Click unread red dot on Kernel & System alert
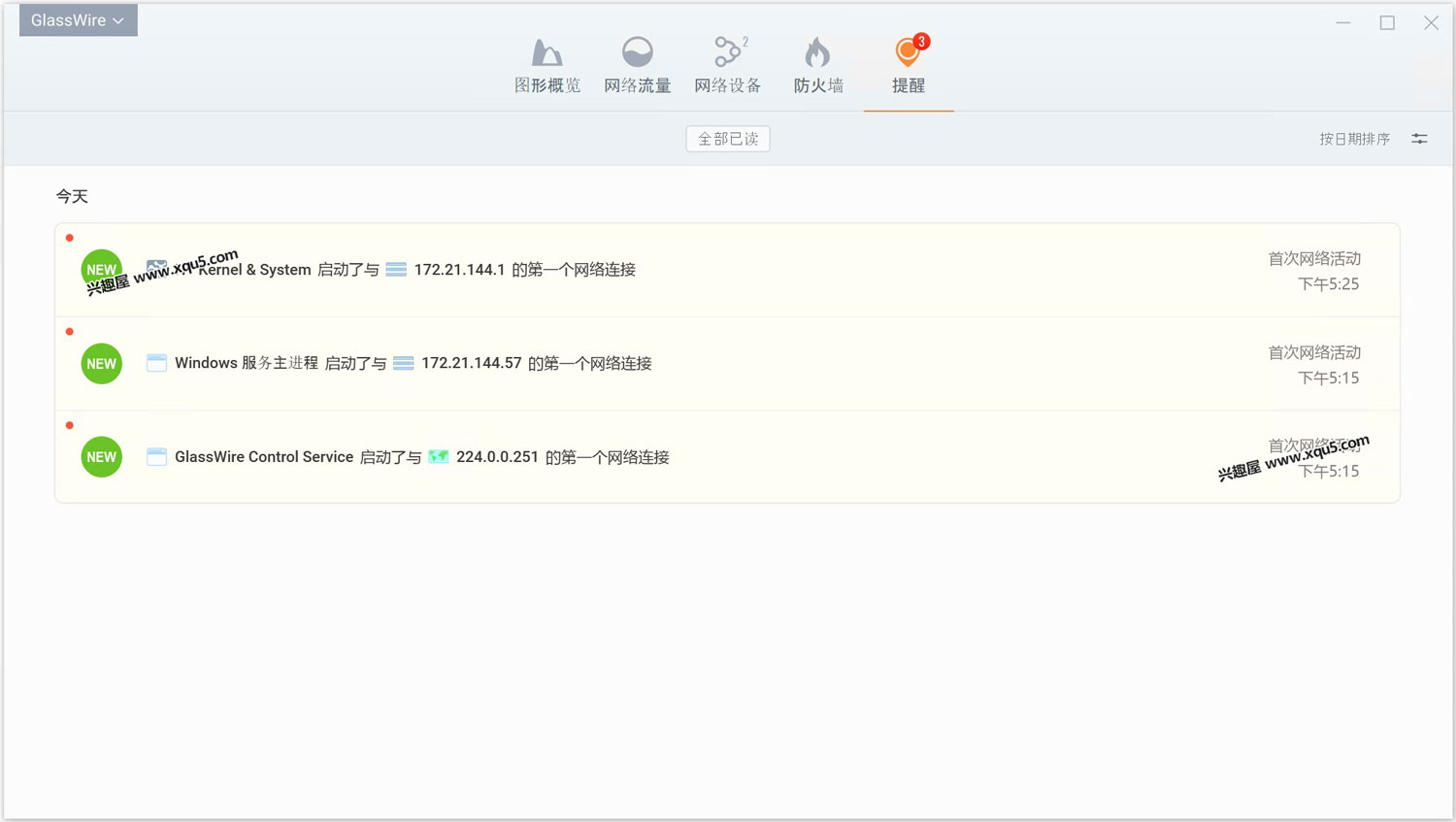 pos(70,238)
